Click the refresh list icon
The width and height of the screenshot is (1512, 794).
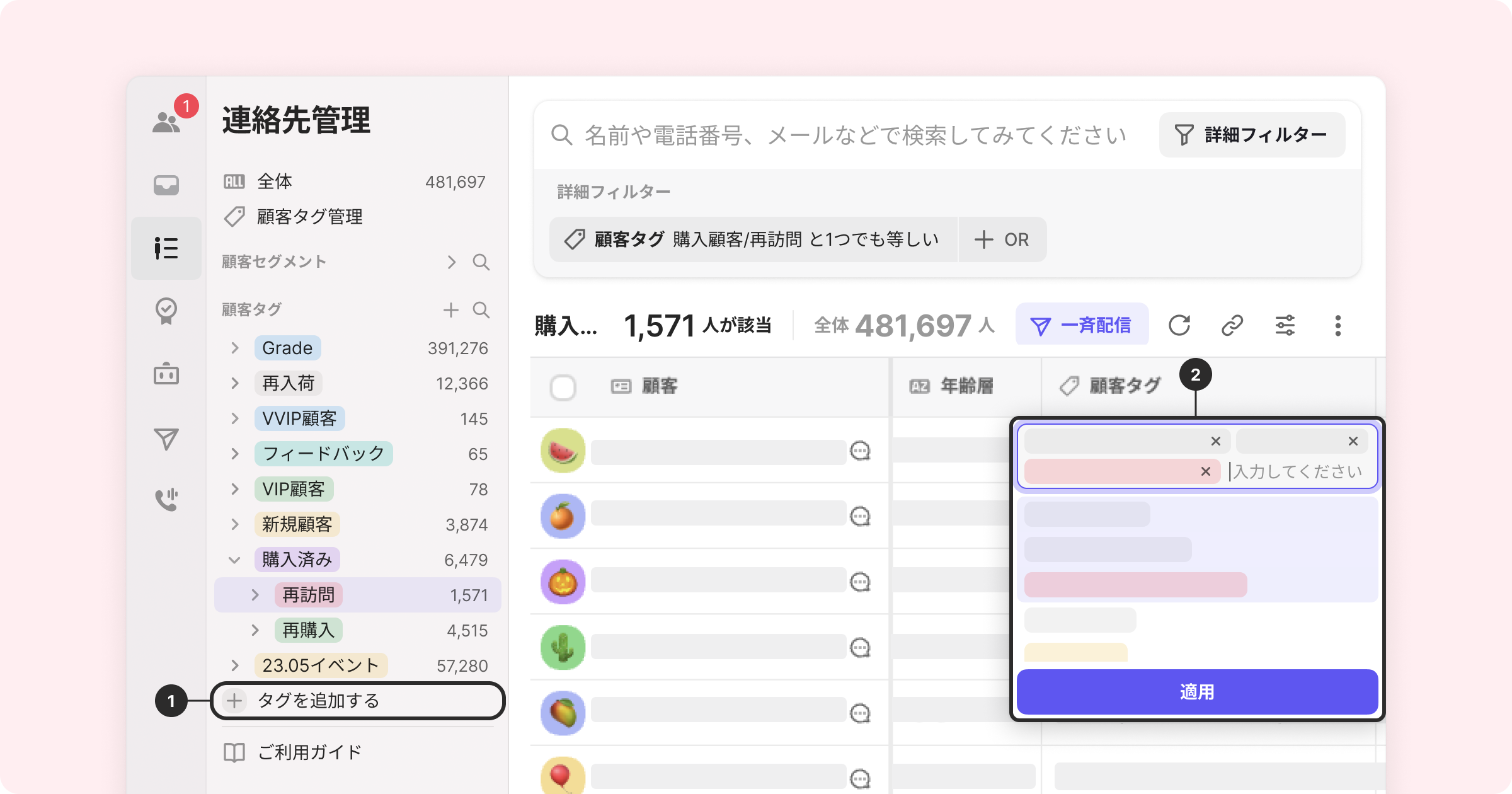pyautogui.click(x=1179, y=325)
